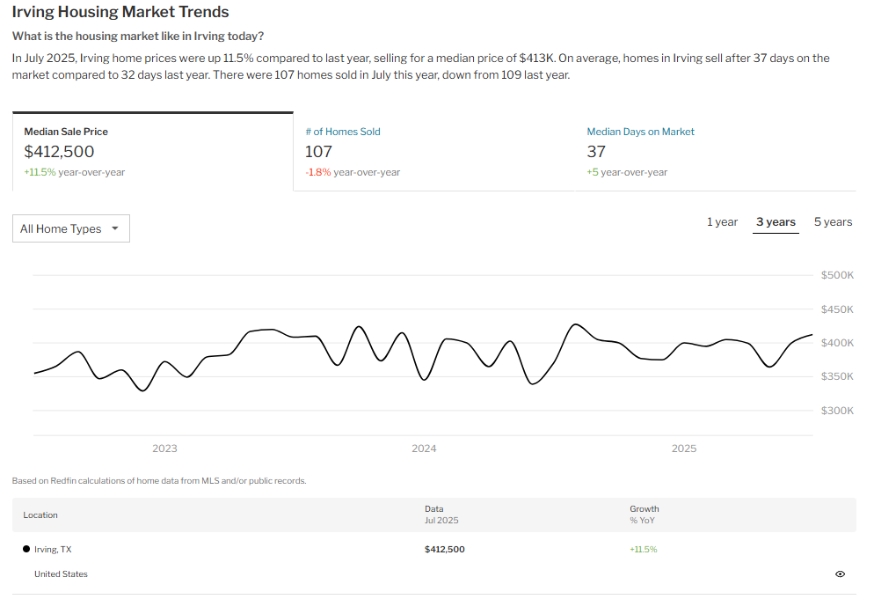This screenshot has height=603, width=874.
Task: Select the Median Sale Price tab
Action: pyautogui.click(x=152, y=151)
